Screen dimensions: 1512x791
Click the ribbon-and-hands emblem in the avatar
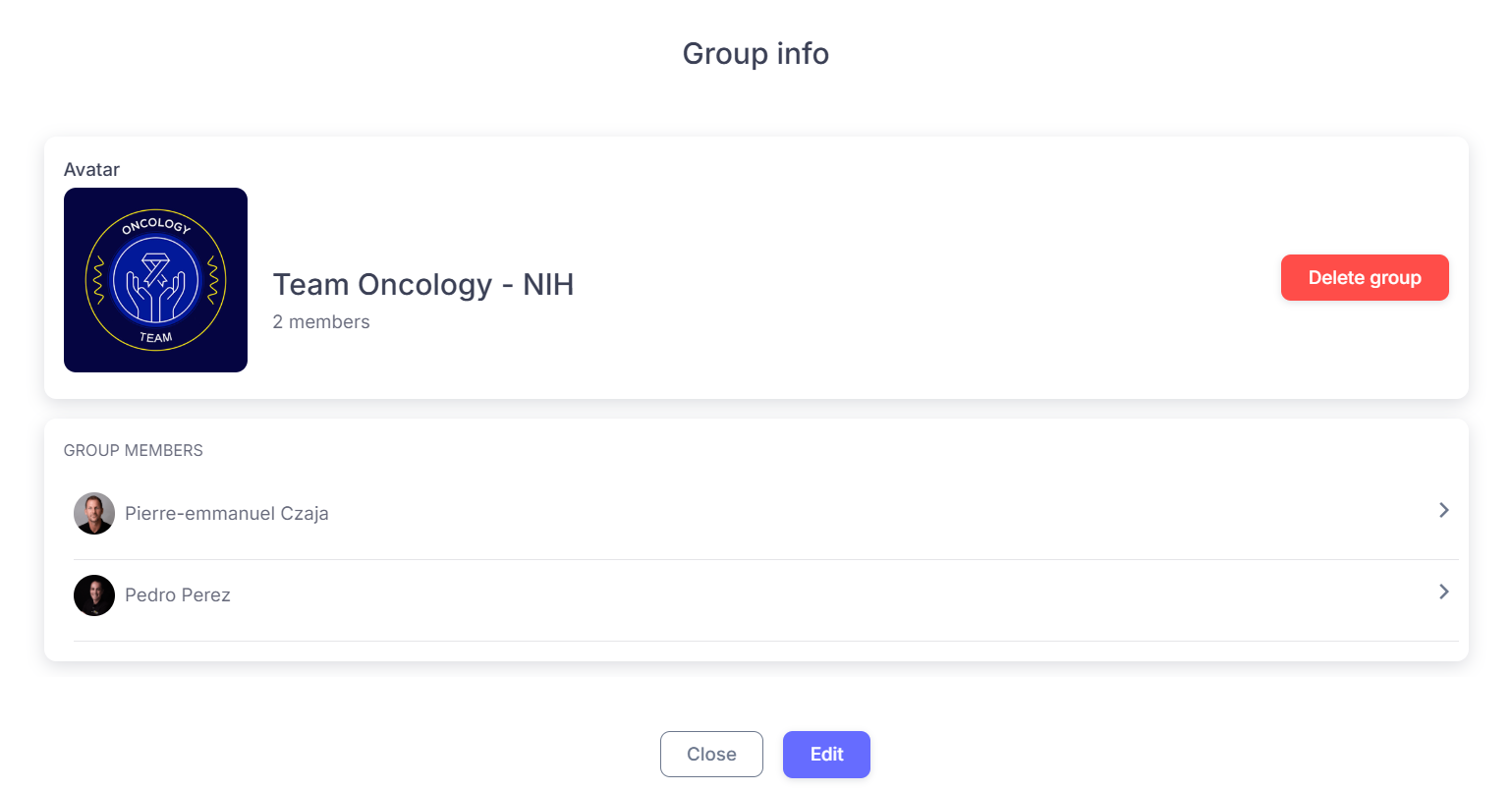[156, 286]
